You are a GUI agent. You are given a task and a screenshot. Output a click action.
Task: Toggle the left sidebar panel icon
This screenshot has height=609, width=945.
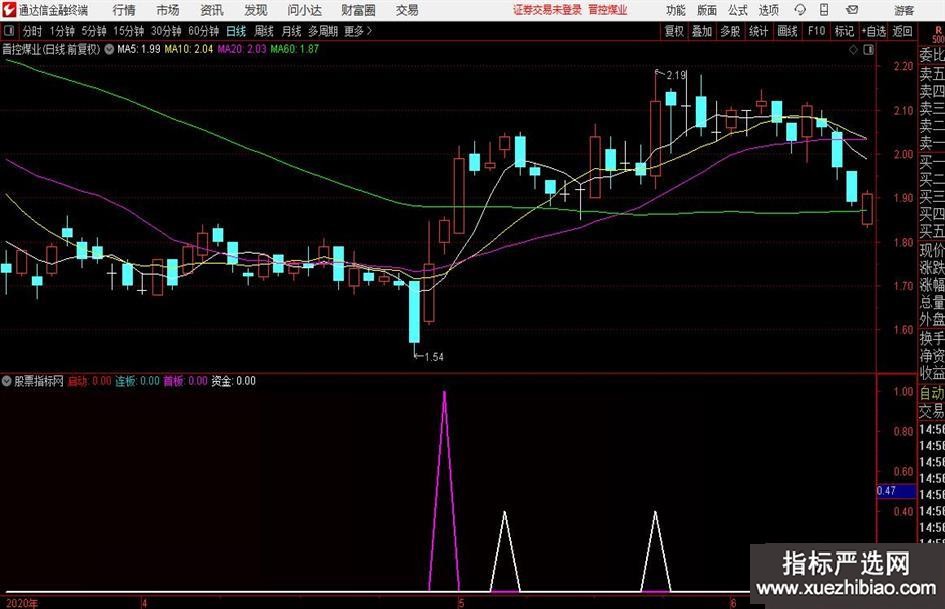pos(8,31)
